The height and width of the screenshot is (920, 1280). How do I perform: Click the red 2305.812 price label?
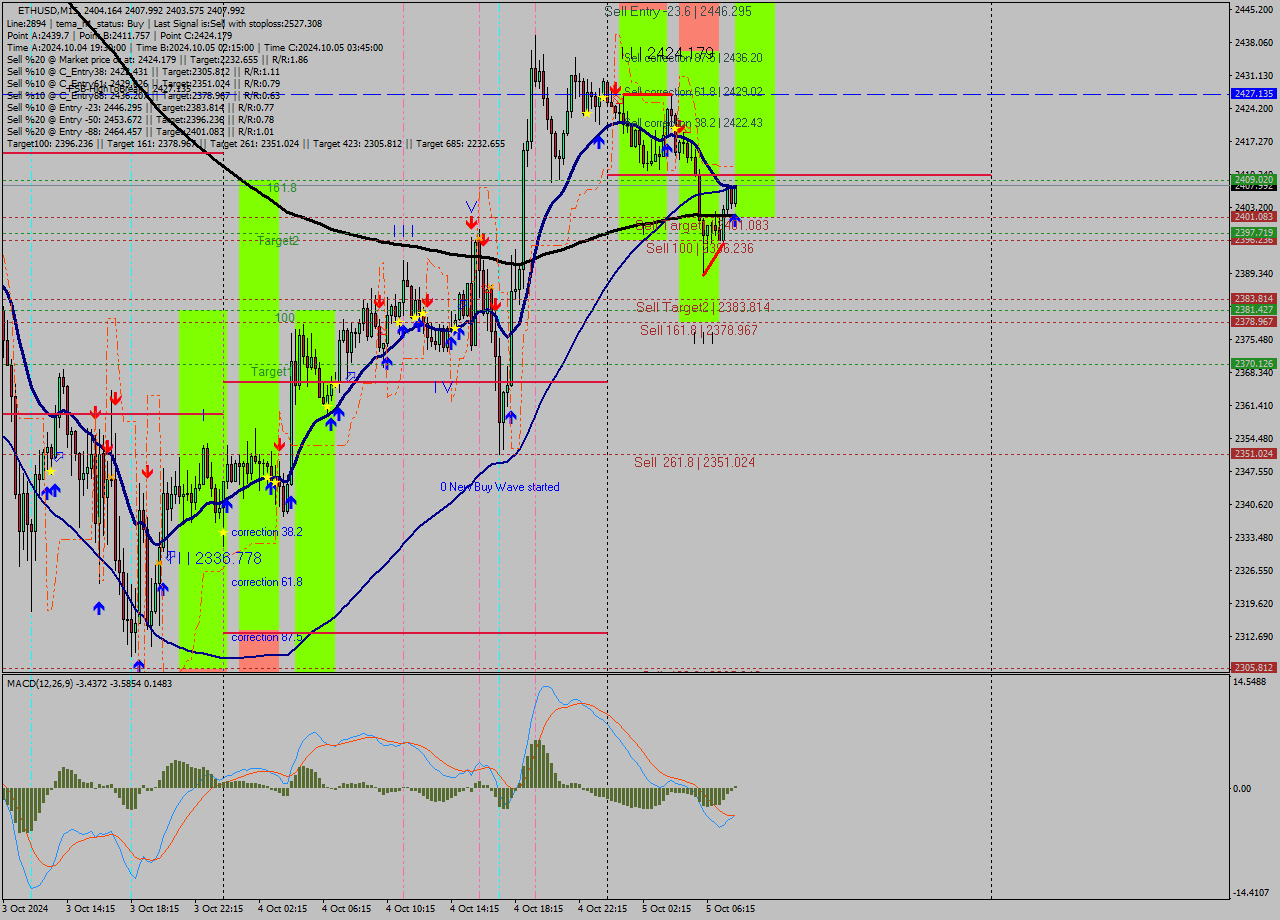coord(1253,667)
